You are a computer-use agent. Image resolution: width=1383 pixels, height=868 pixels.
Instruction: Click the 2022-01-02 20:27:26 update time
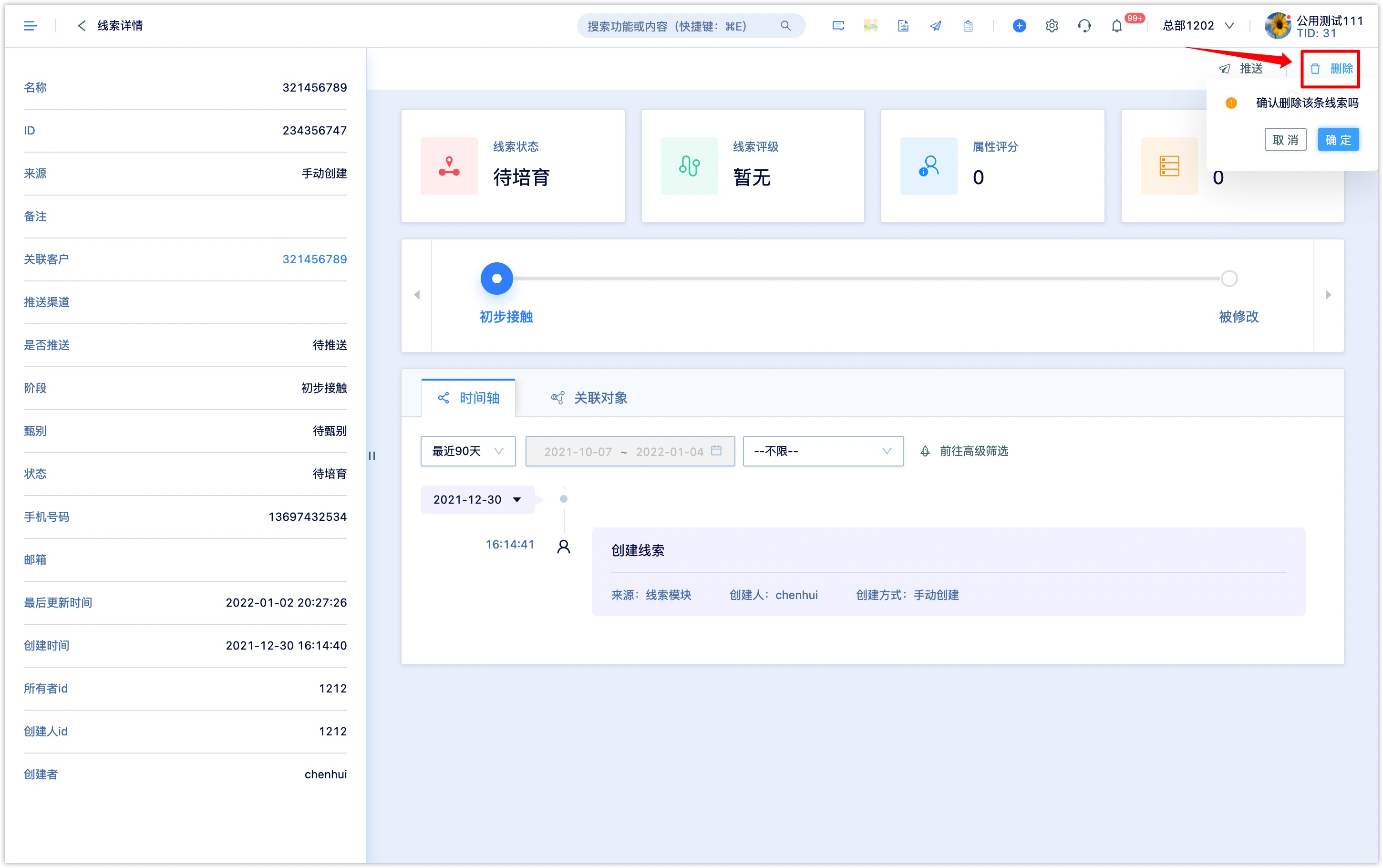click(x=286, y=602)
